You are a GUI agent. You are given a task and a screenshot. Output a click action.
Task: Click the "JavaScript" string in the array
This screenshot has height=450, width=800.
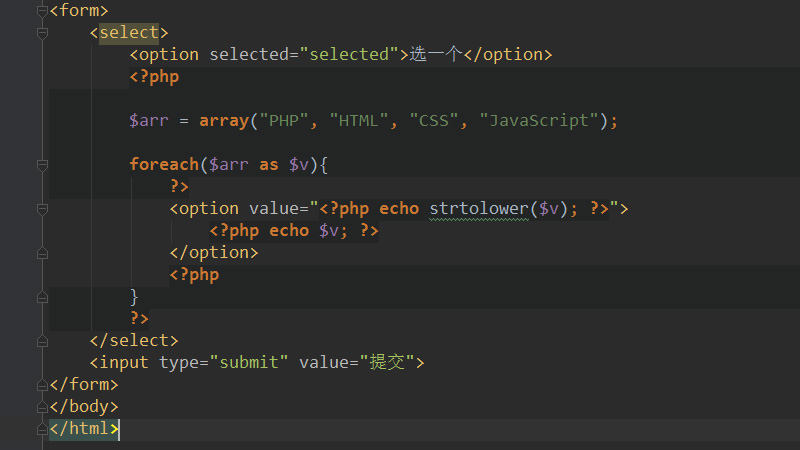tap(539, 120)
